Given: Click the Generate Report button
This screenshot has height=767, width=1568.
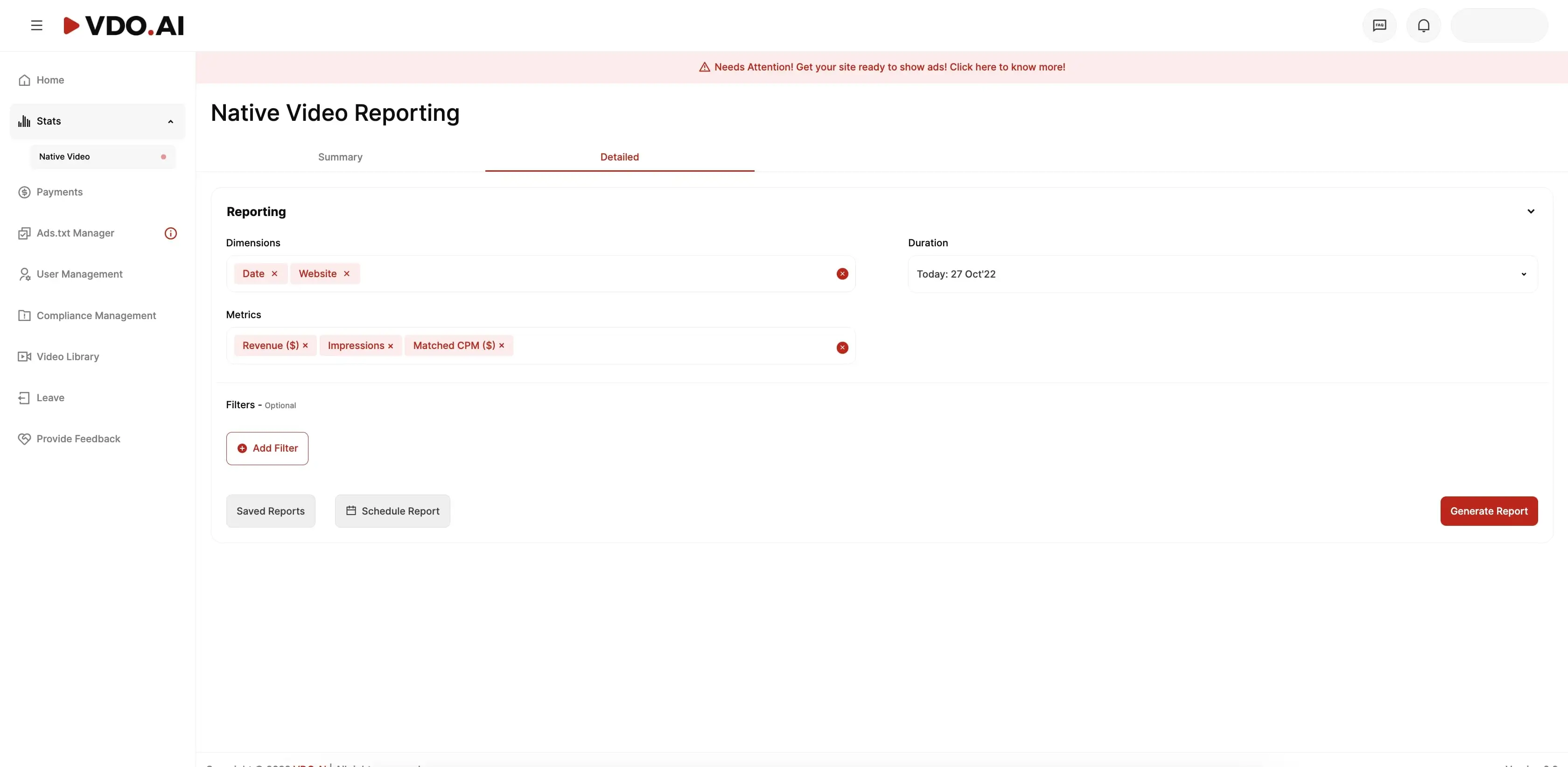Looking at the screenshot, I should click(x=1488, y=511).
